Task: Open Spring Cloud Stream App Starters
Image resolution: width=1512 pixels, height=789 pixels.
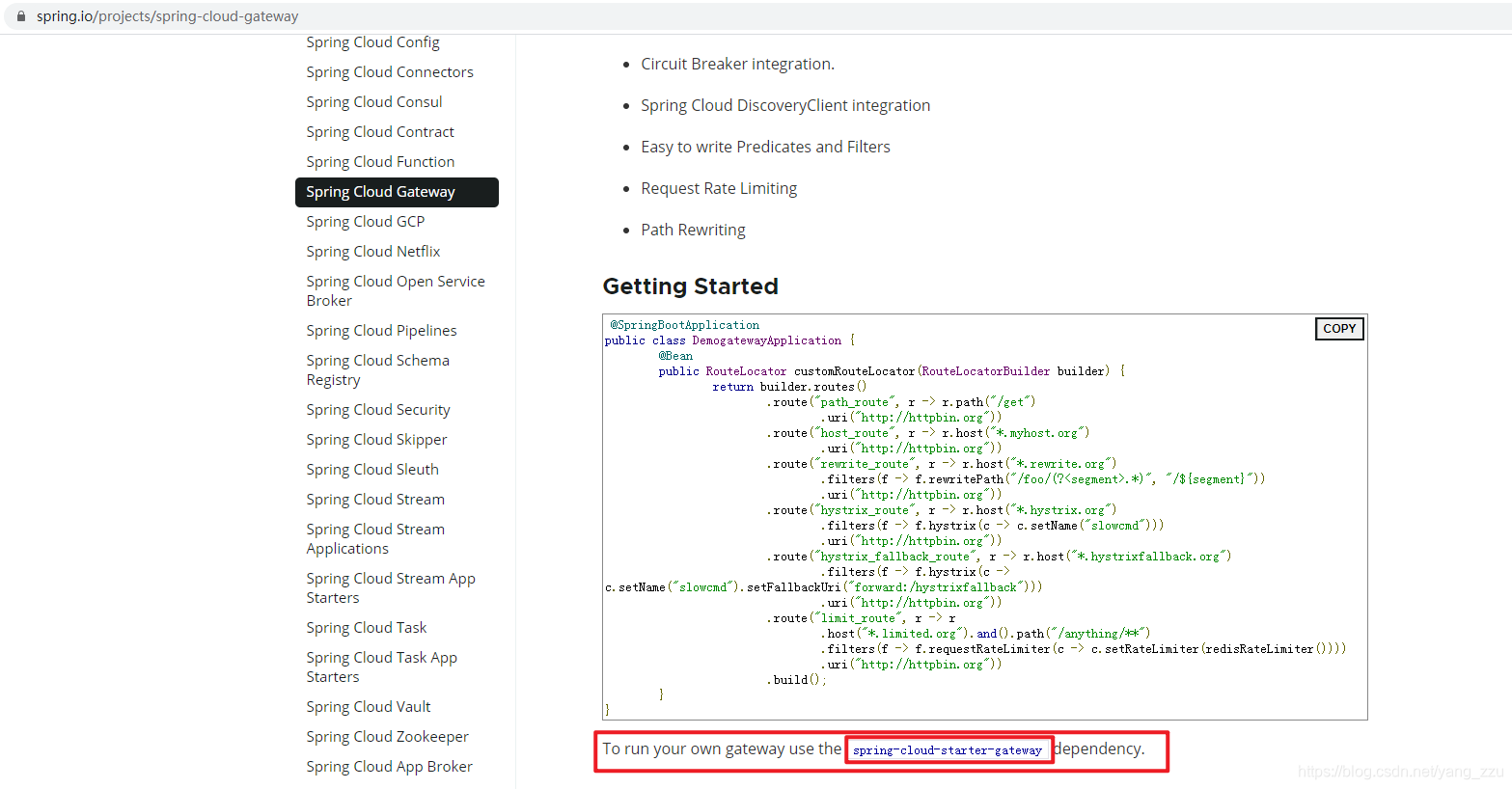Action: pyautogui.click(x=391, y=588)
